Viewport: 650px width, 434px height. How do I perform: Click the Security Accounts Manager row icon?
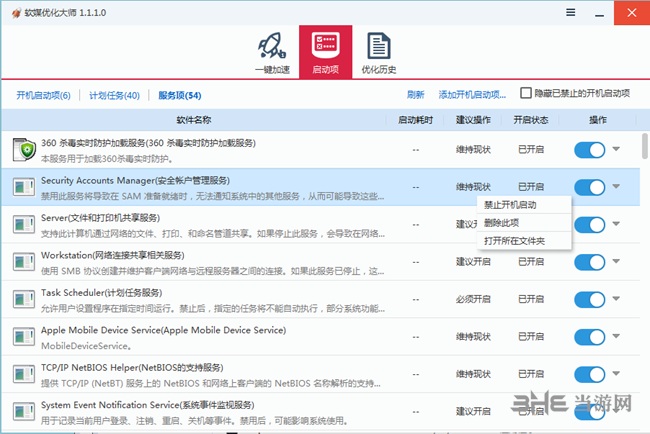pyautogui.click(x=24, y=187)
